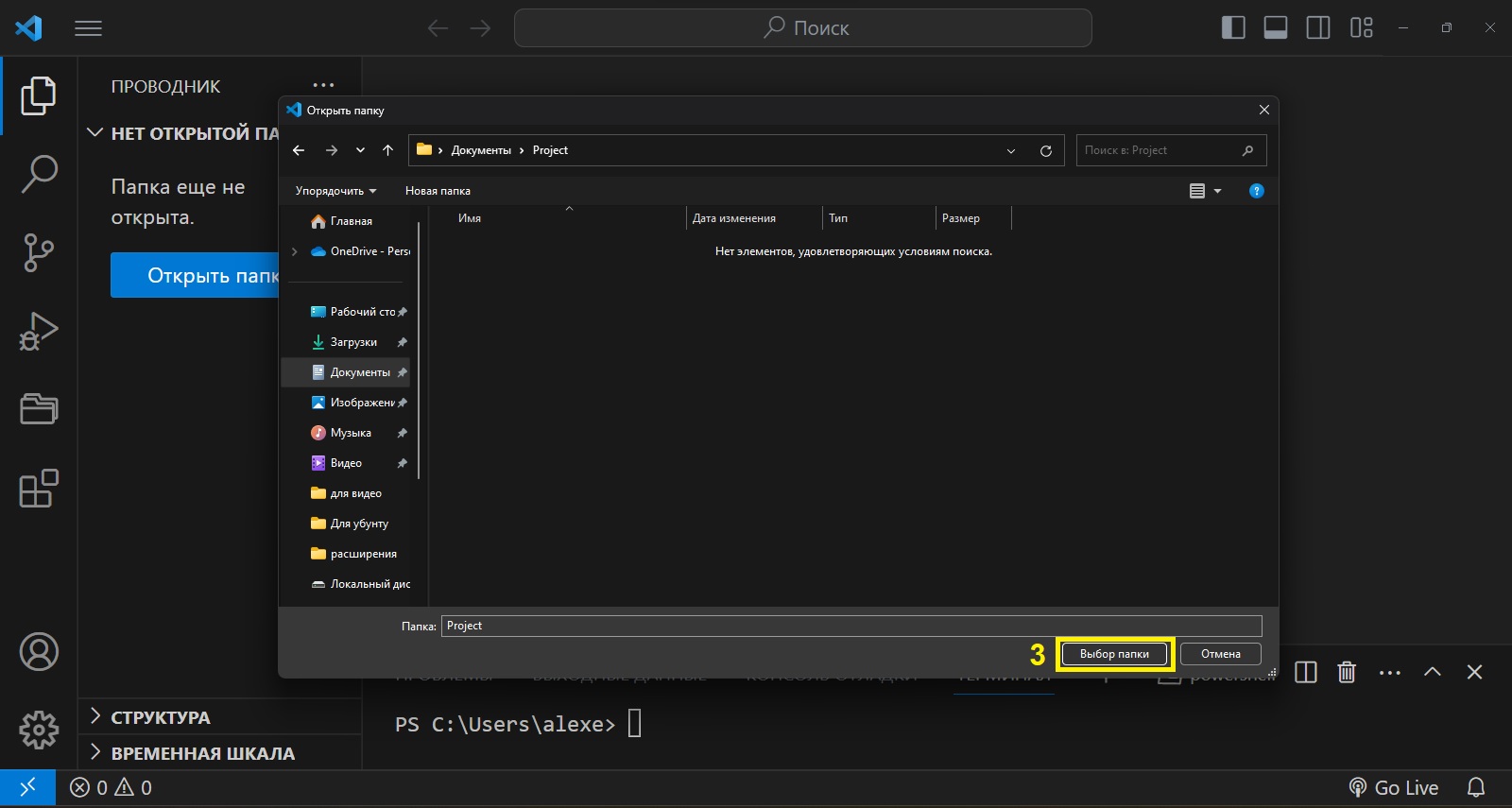Screen dimensions: 1512x808
Task: Go back in the Open Folder dialog
Action: pyautogui.click(x=299, y=150)
